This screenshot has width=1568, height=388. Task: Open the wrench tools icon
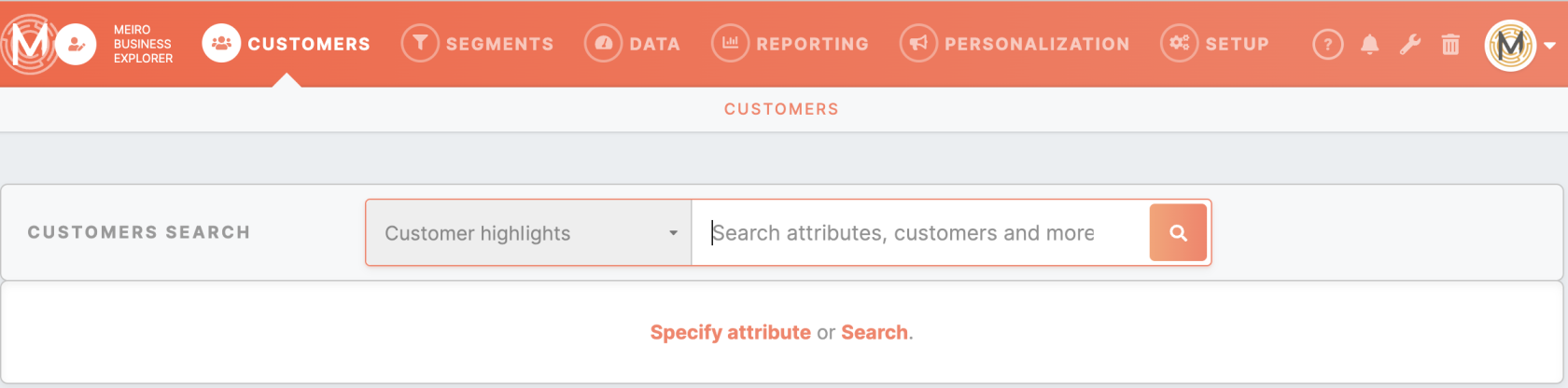click(x=1410, y=44)
